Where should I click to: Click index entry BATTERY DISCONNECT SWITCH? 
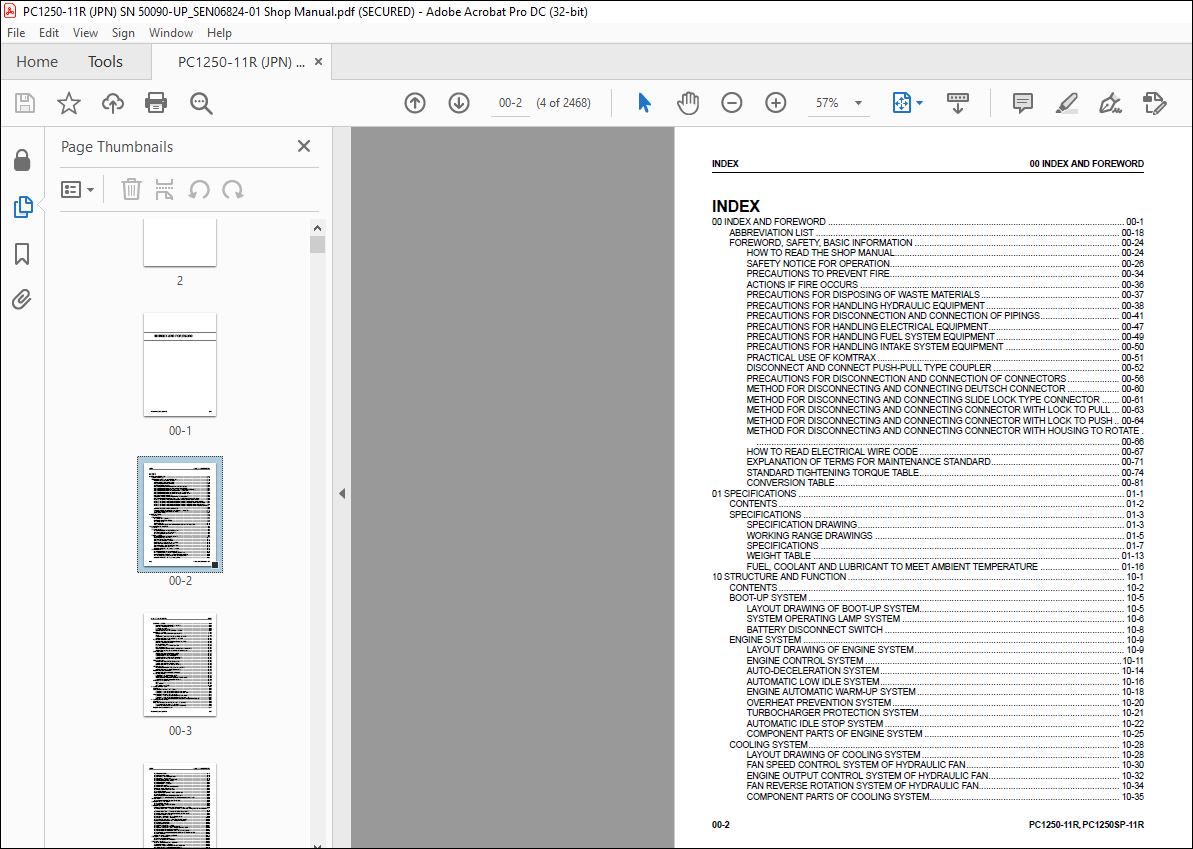coord(815,629)
